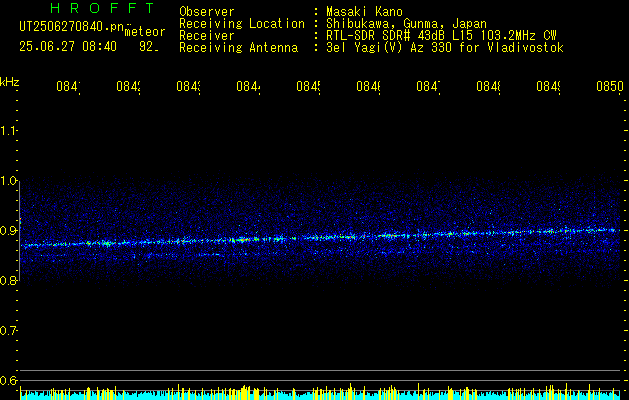Click the observer name Masaki Kano

point(364,12)
